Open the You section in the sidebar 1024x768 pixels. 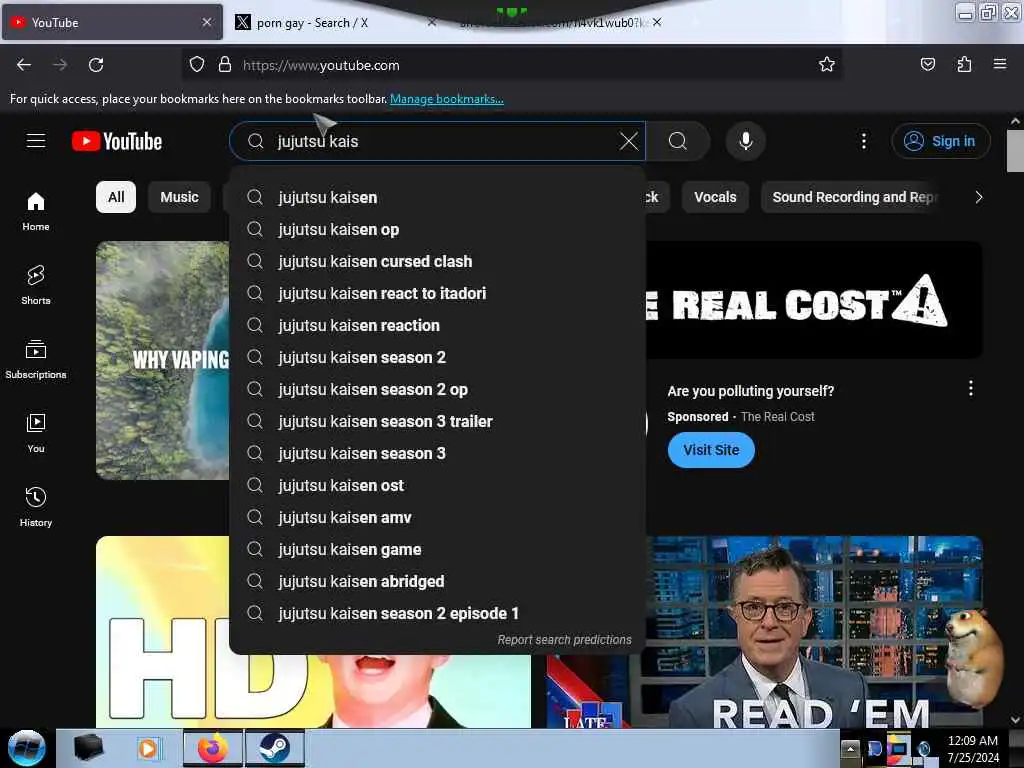coord(36,433)
